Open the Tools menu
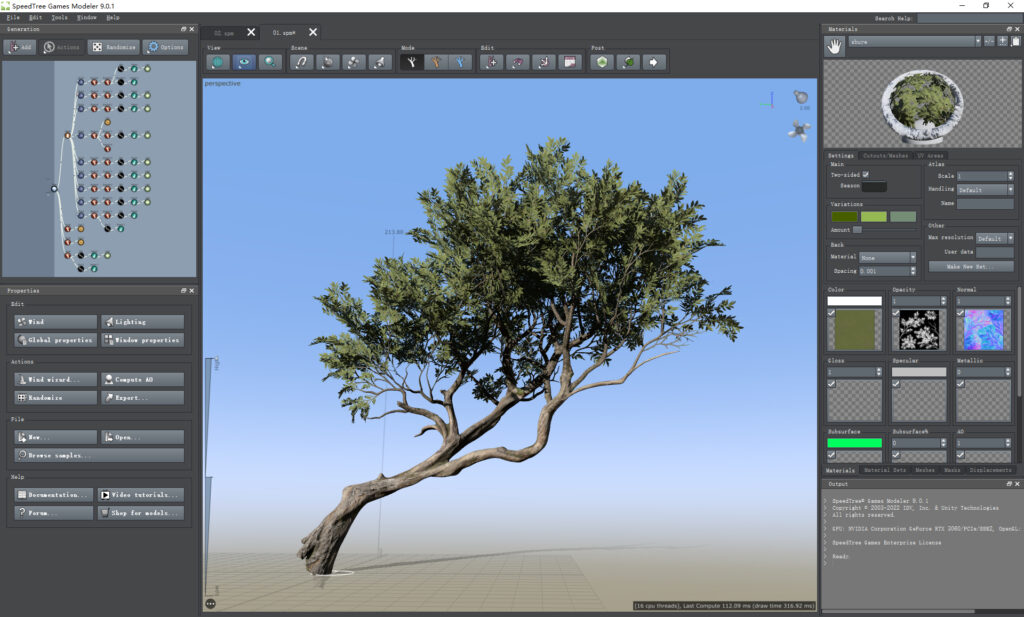The width and height of the screenshot is (1024, 617). (60, 17)
